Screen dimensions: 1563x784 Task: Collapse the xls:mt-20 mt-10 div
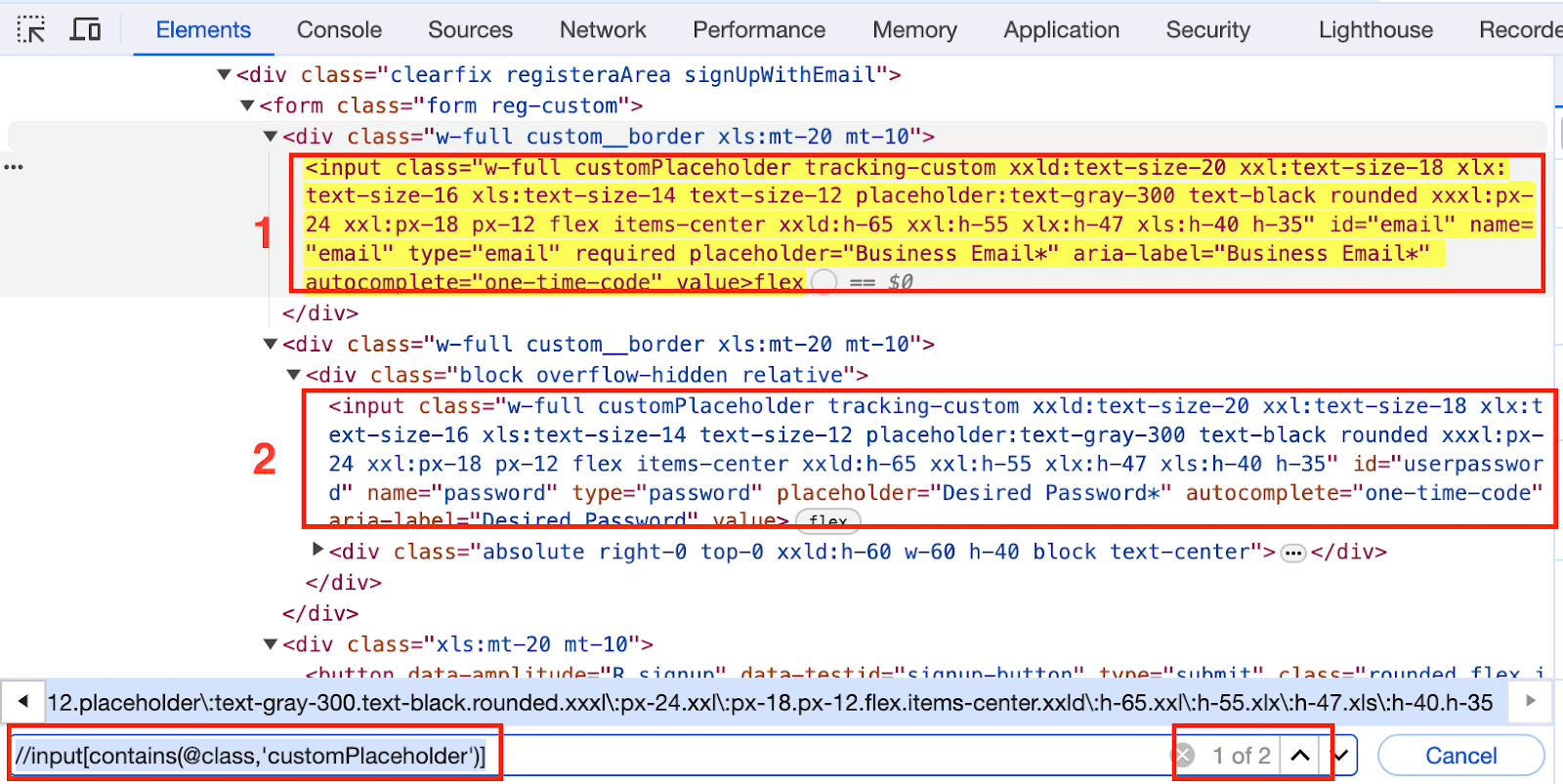271,644
